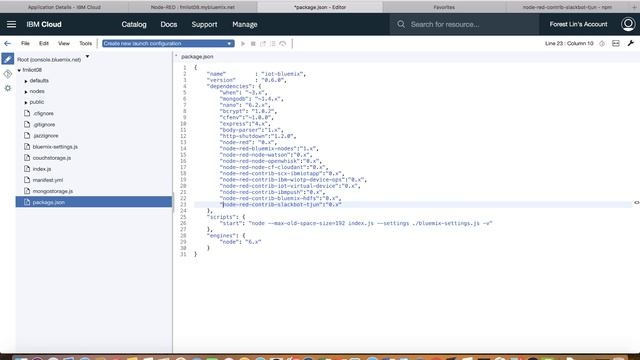The height and width of the screenshot is (360, 640).
Task: Click the "engines" line in editor
Action: [x=226, y=236]
